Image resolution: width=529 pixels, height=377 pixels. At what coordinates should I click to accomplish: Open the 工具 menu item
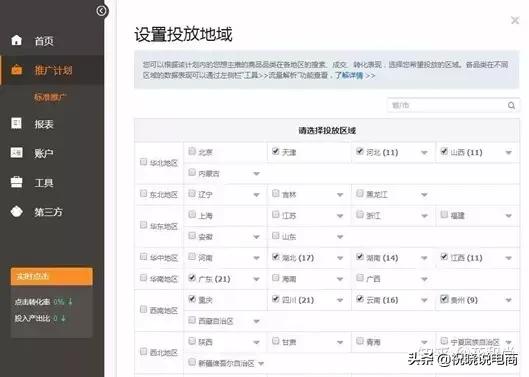tap(44, 183)
